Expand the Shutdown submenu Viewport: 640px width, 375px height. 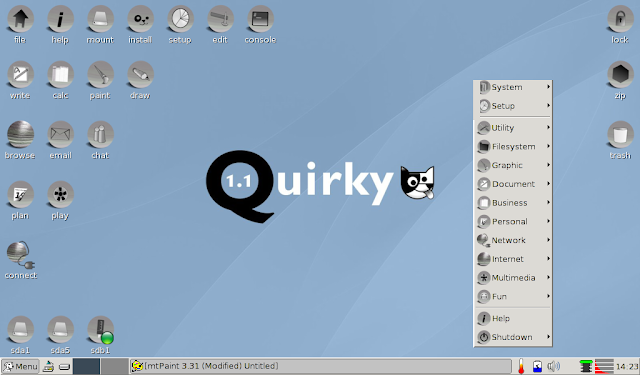pos(513,337)
